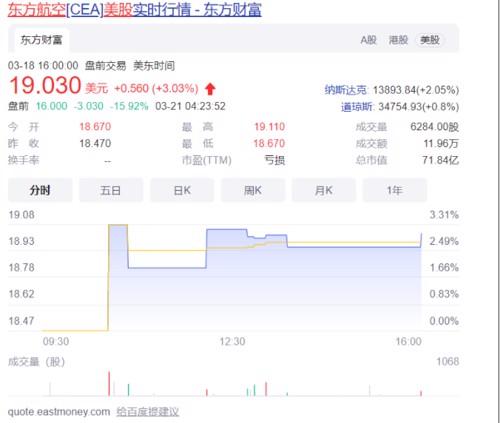Screen dimensions: 500x423
Task: Switch chart to 日K view
Action: pos(182,190)
